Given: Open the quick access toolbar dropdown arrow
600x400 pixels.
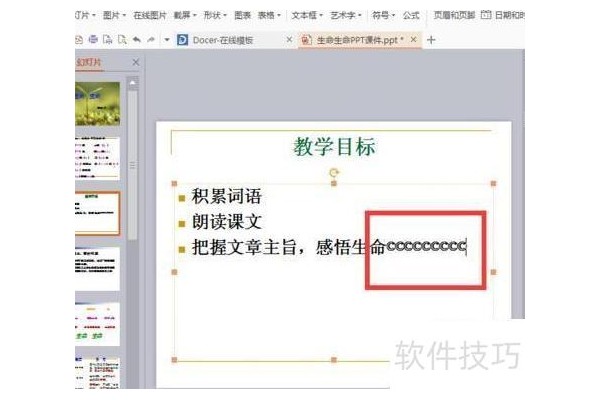Looking at the screenshot, I should point(166,40).
